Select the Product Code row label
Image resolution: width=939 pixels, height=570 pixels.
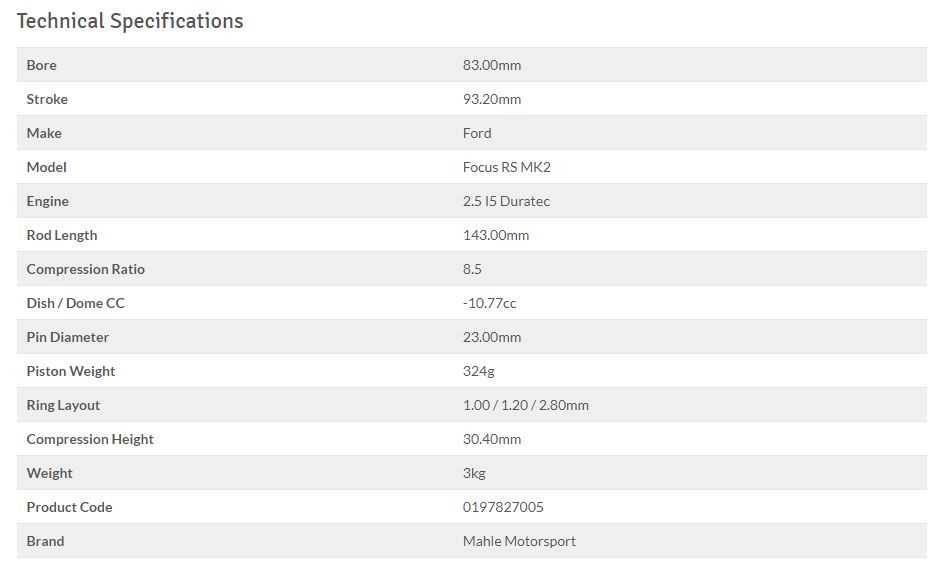coord(69,508)
